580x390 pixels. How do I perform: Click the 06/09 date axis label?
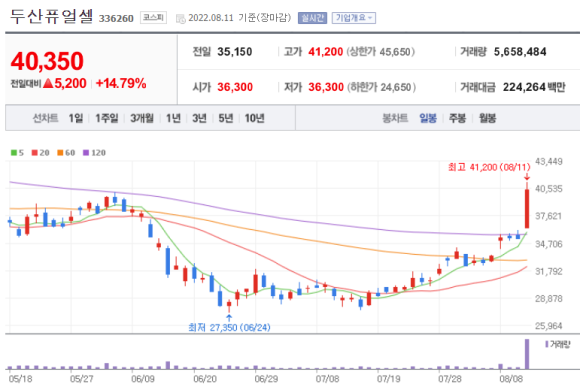coord(143,379)
